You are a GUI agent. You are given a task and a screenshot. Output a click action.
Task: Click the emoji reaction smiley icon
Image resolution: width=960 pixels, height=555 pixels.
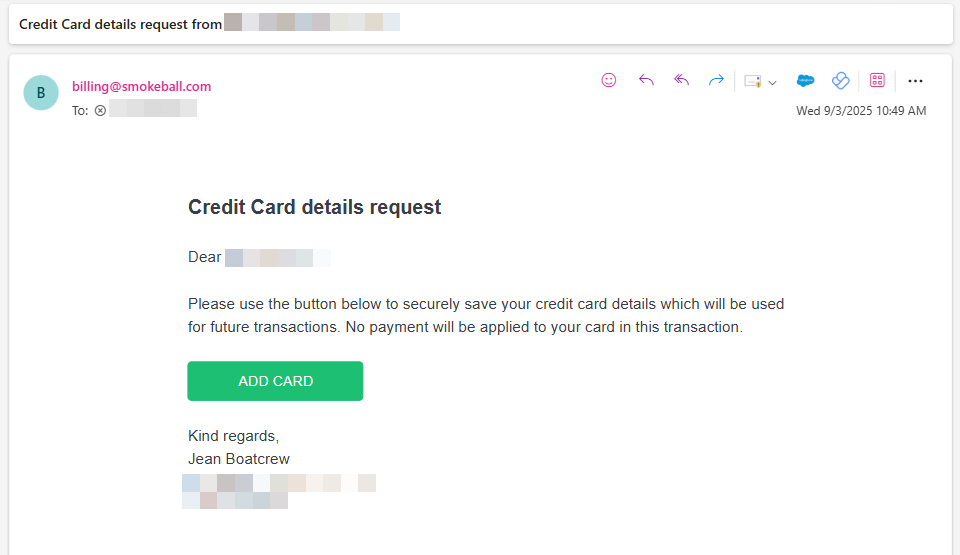pyautogui.click(x=609, y=81)
